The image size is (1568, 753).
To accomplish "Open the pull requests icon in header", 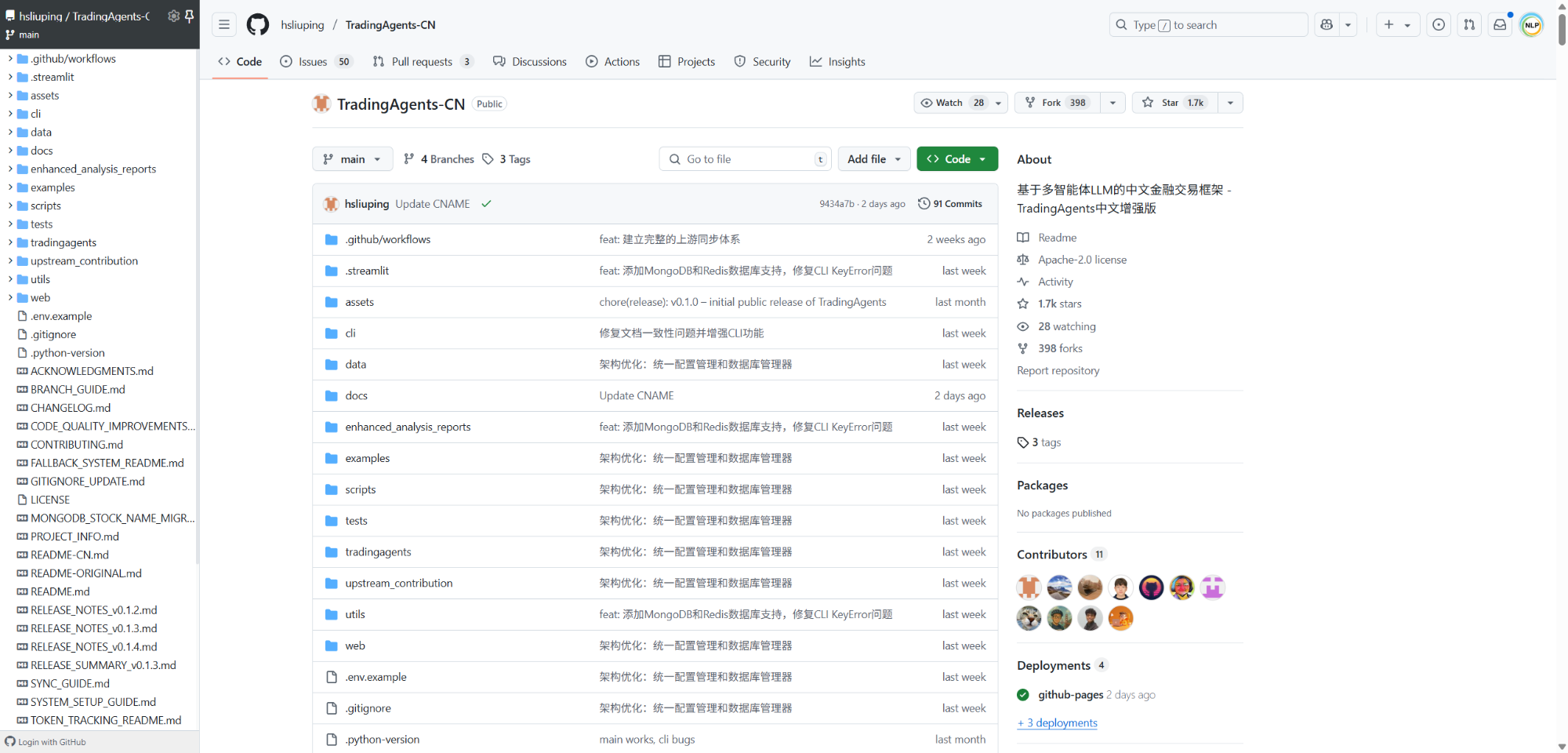I will [x=1469, y=25].
